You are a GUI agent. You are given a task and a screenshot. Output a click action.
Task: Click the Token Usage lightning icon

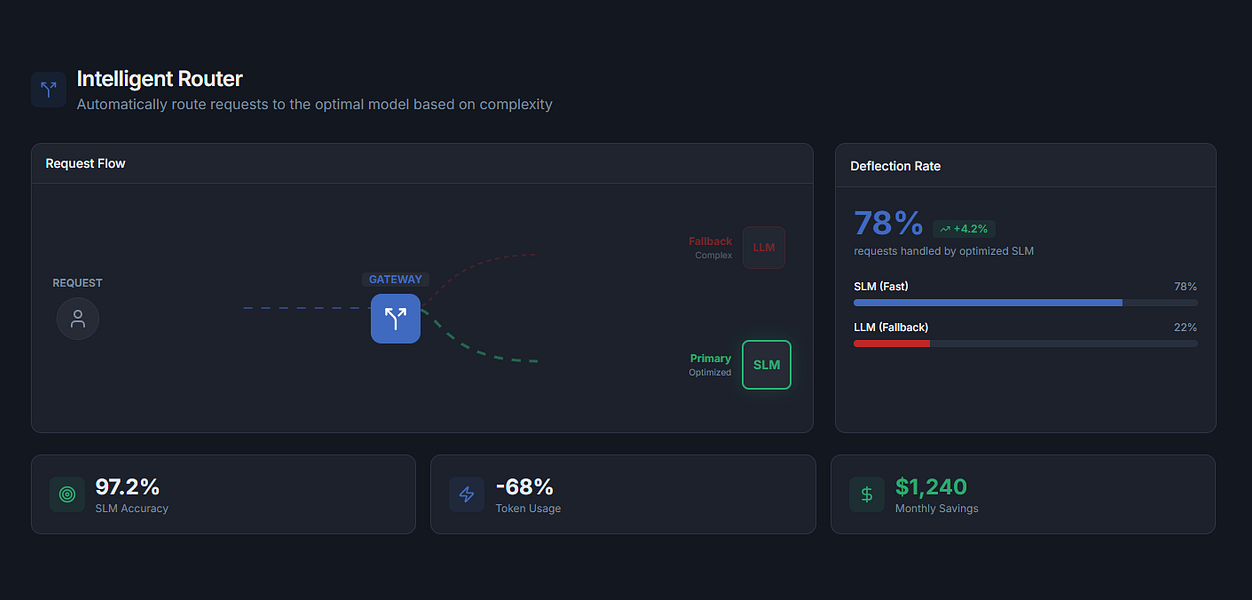tap(467, 494)
